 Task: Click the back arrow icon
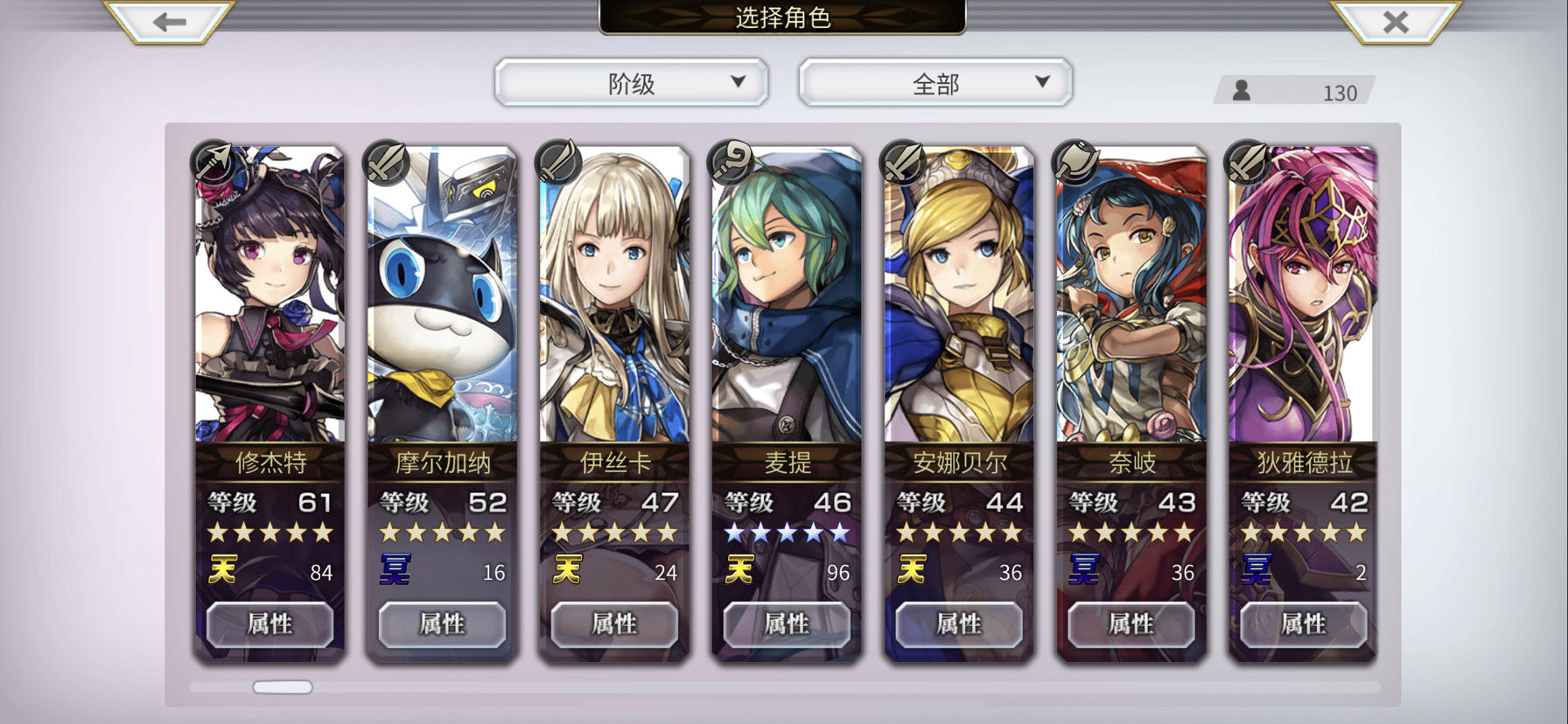click(169, 22)
